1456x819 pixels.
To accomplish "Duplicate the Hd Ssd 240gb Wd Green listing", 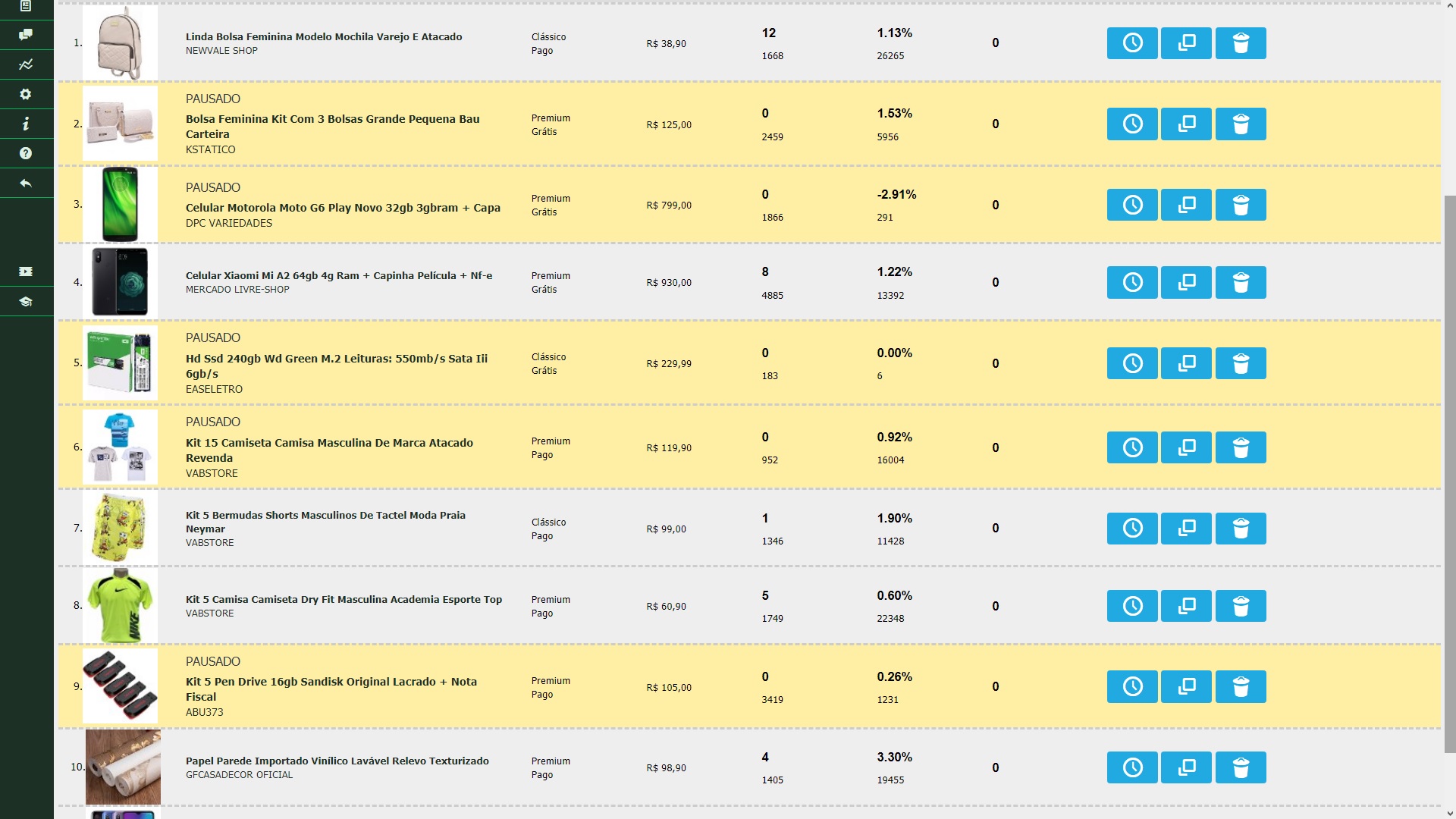I will 1186,363.
